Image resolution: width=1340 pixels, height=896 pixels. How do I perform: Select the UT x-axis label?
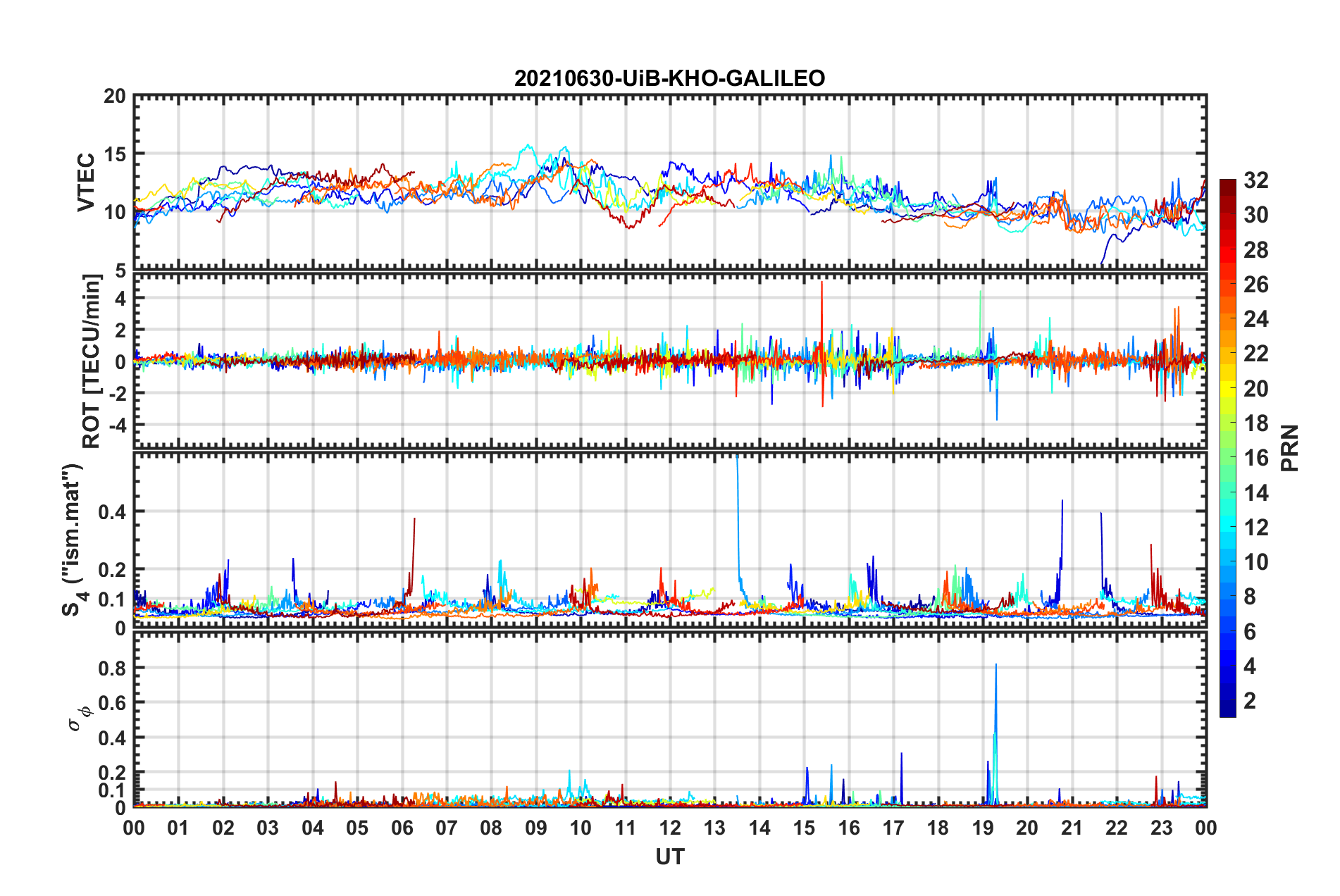pos(670,857)
